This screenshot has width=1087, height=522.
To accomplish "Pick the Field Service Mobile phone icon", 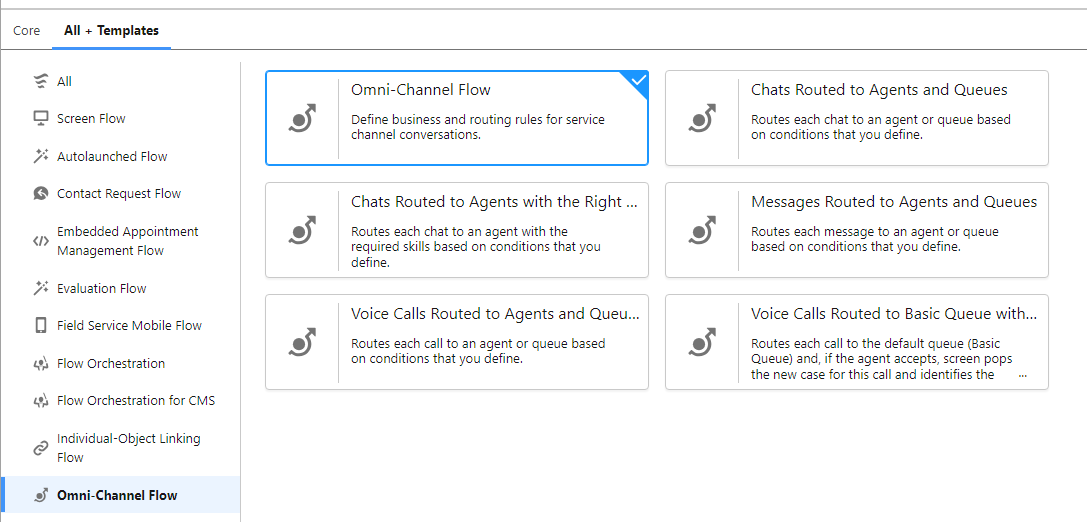I will 41,326.
